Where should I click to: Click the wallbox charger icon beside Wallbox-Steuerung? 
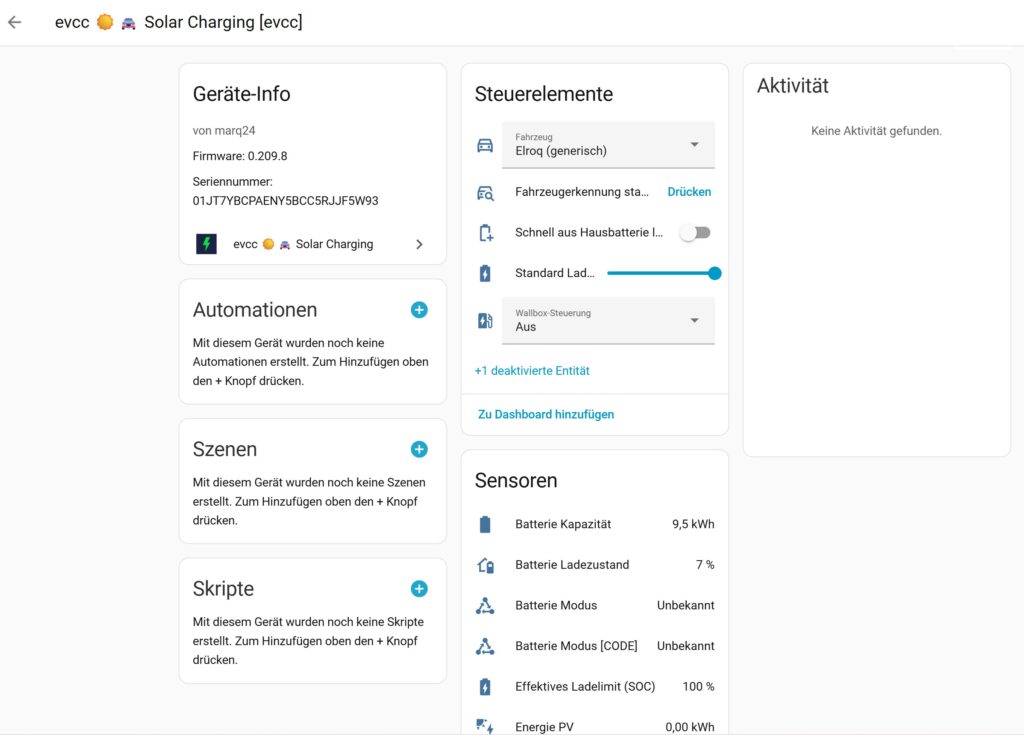(x=485, y=320)
